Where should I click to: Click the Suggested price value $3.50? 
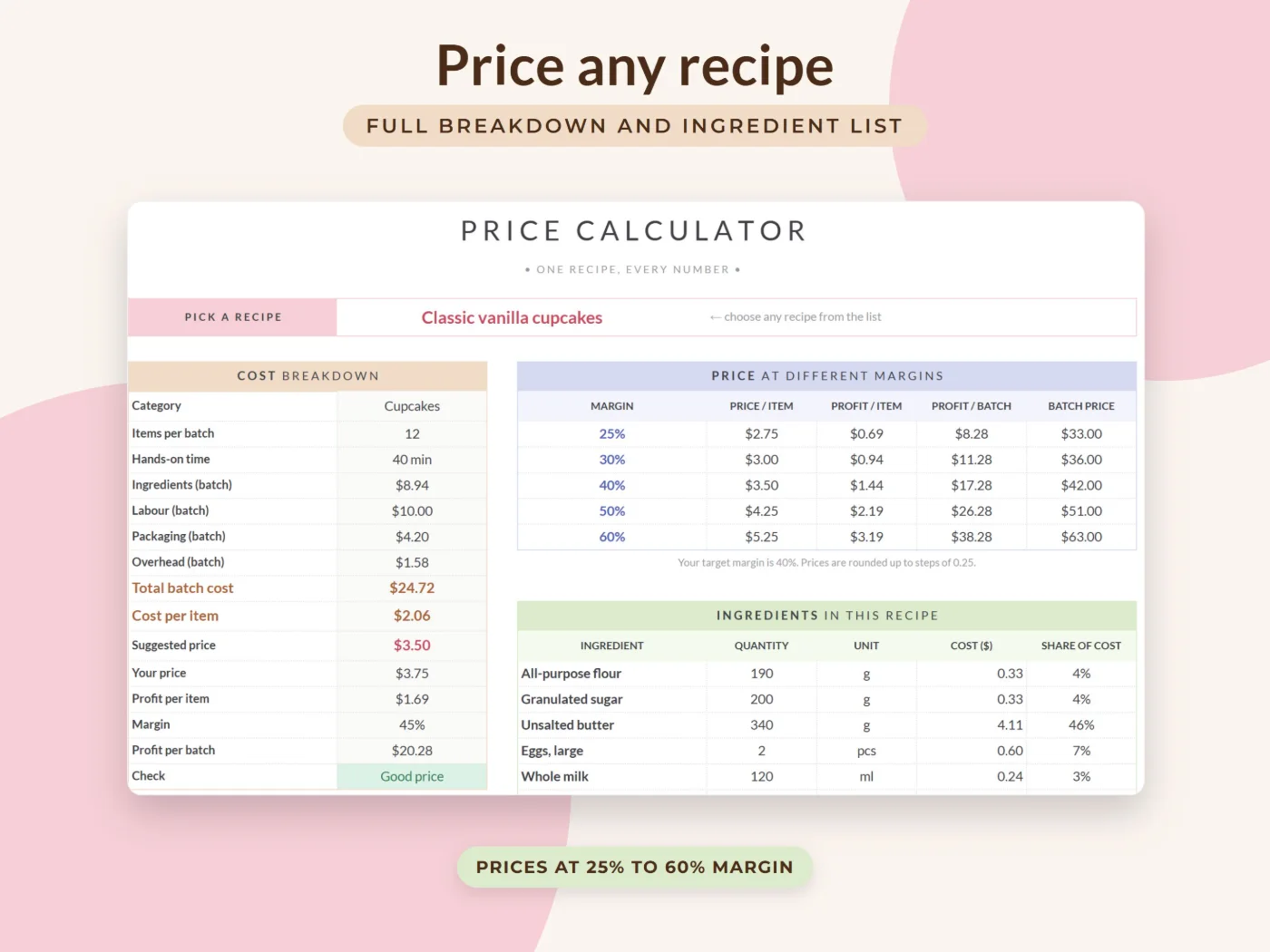412,645
